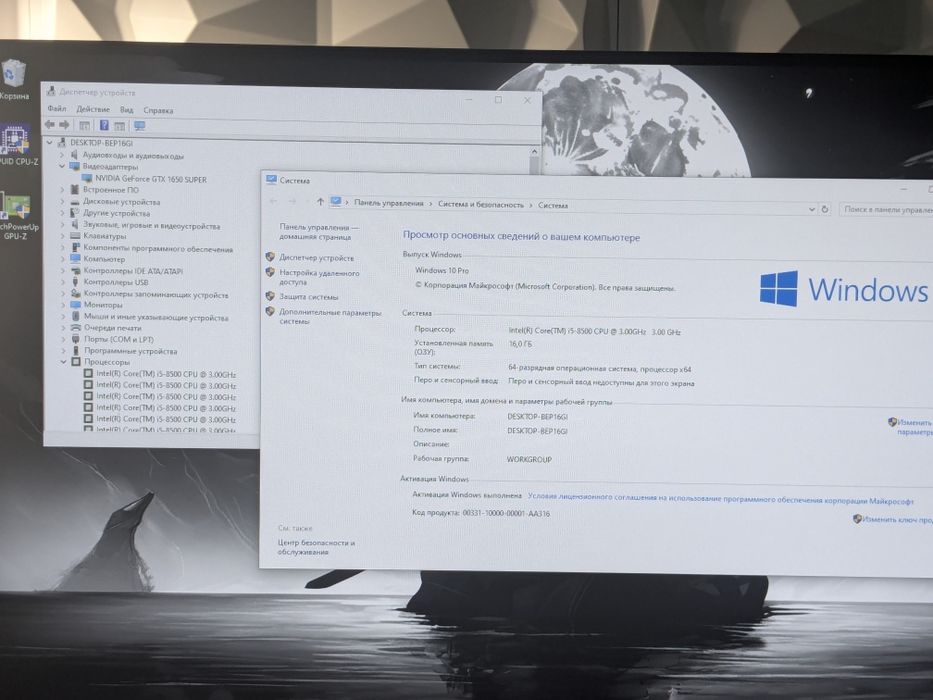Open Дополнительные параметры системы link
This screenshot has height=700, width=933.
pyautogui.click(x=330, y=317)
